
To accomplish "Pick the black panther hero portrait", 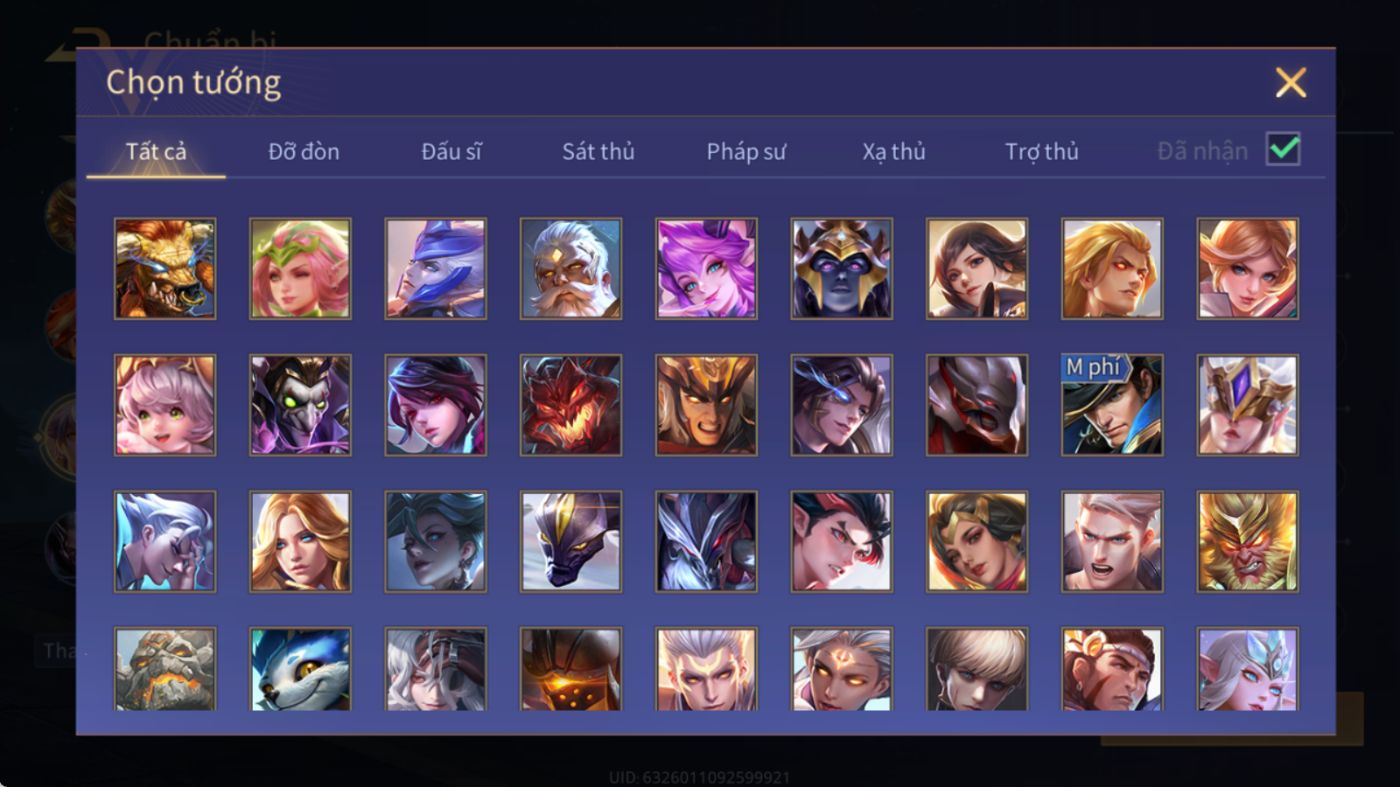I will click(571, 541).
